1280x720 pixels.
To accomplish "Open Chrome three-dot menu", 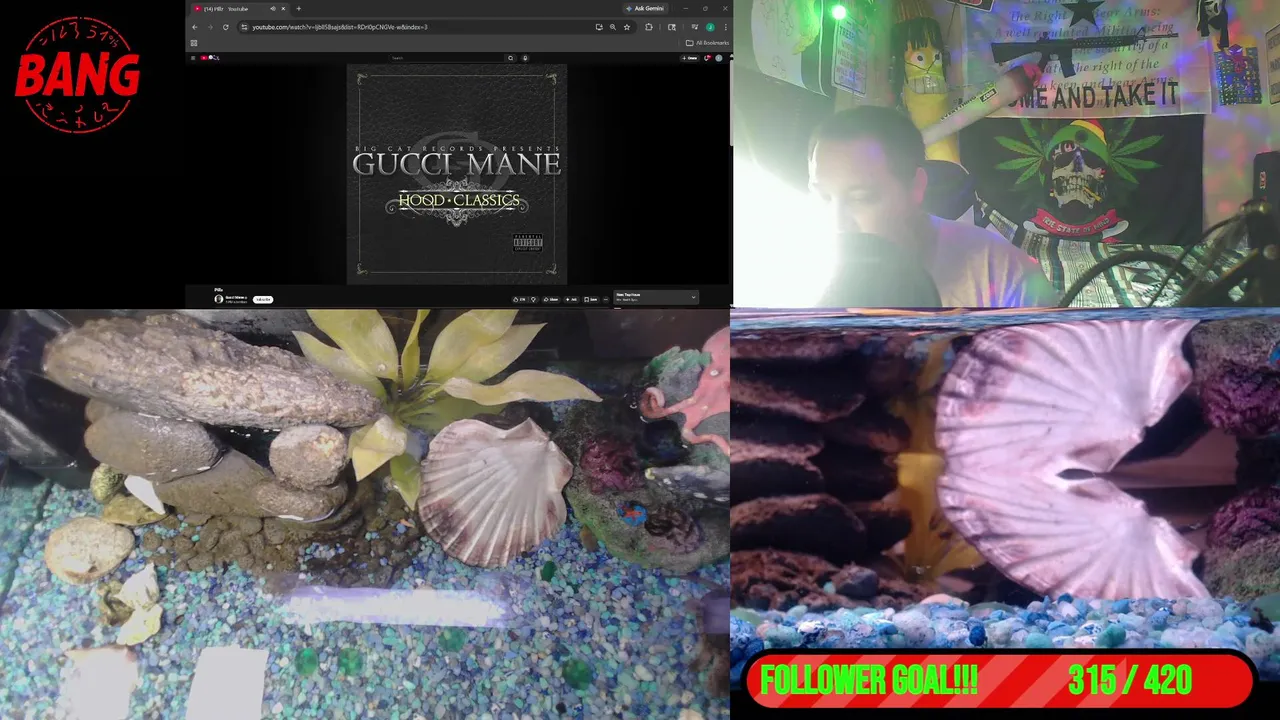I will click(x=725, y=27).
